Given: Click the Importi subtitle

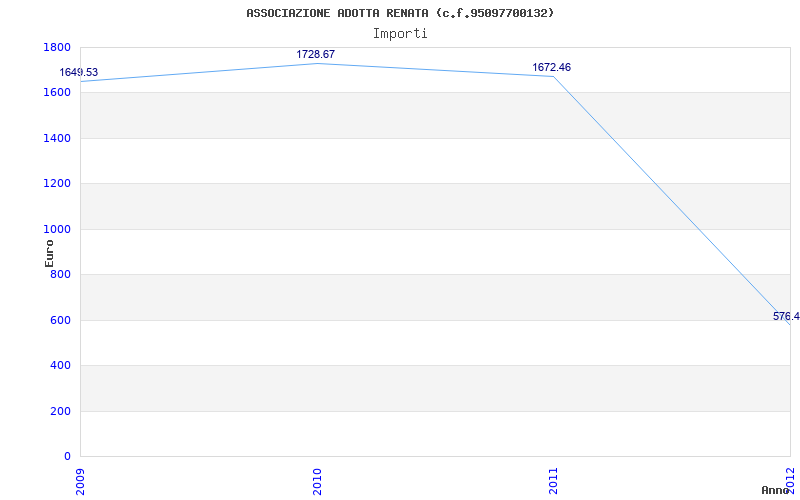Looking at the screenshot, I should tap(400, 33).
